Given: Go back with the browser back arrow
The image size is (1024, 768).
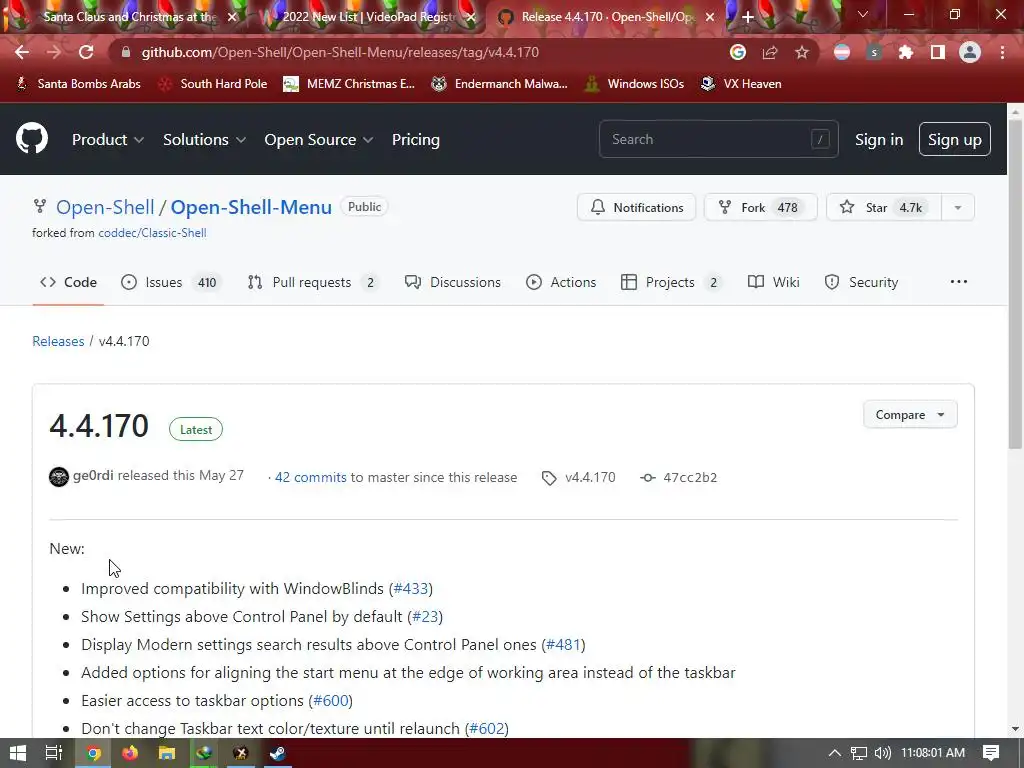Looking at the screenshot, I should 22,52.
